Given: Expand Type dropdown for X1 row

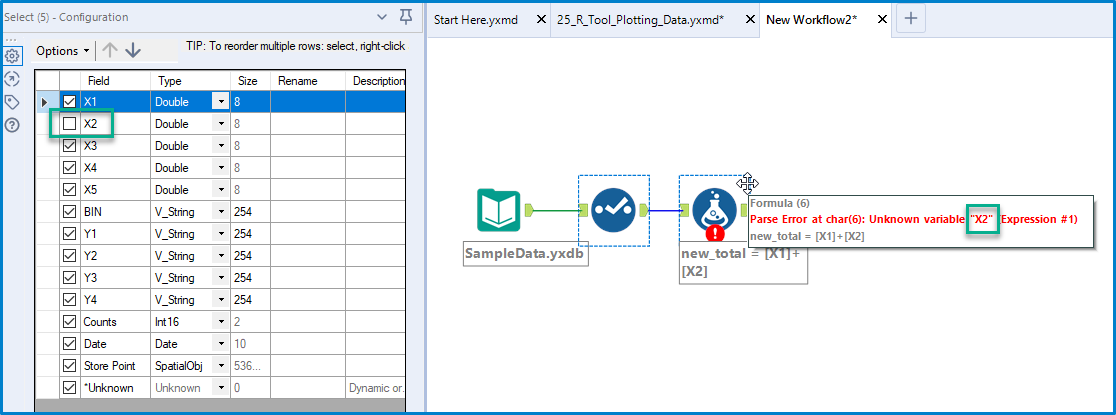Looking at the screenshot, I should 220,102.
